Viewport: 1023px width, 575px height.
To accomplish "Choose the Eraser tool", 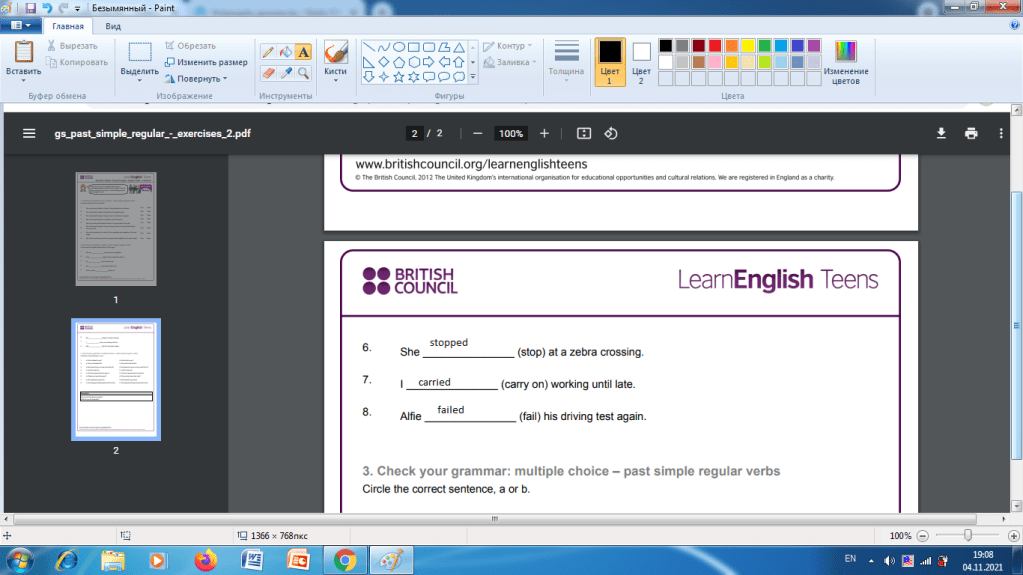I will (268, 73).
